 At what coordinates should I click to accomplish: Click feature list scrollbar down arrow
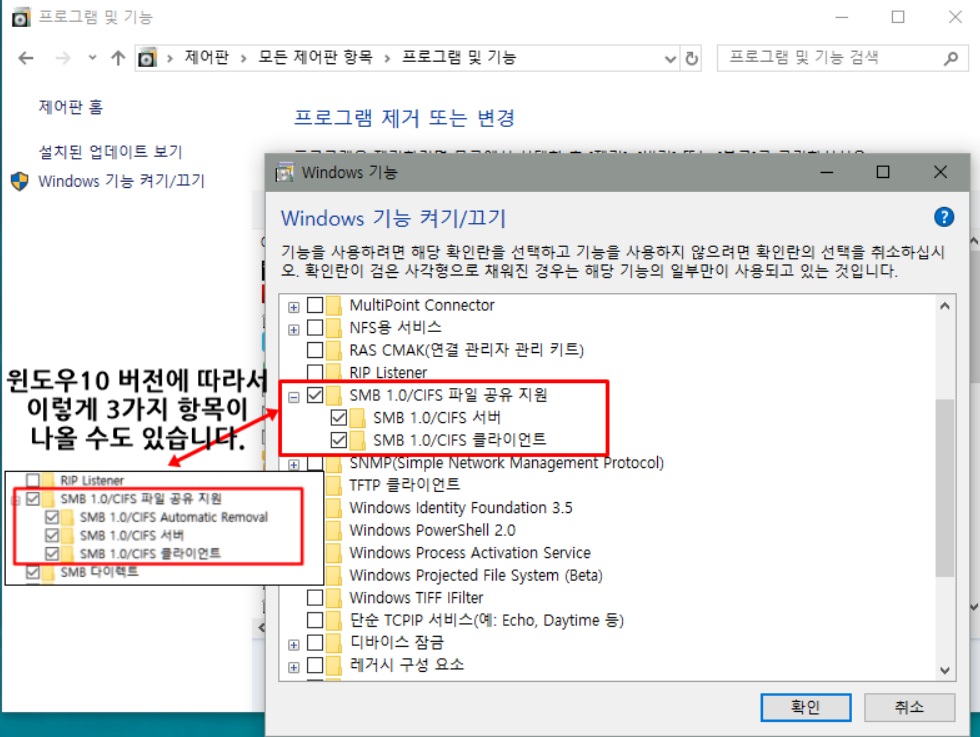pyautogui.click(x=945, y=671)
